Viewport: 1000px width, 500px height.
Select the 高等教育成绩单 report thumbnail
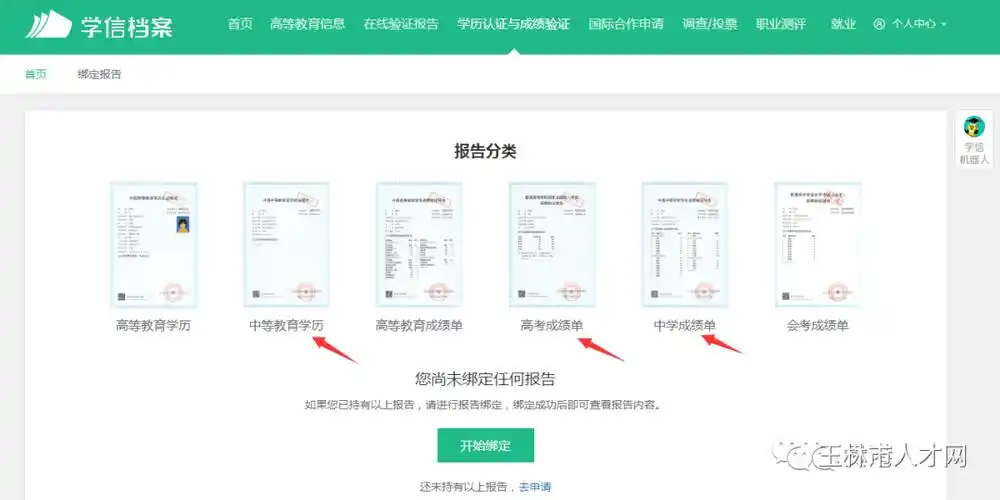click(419, 245)
